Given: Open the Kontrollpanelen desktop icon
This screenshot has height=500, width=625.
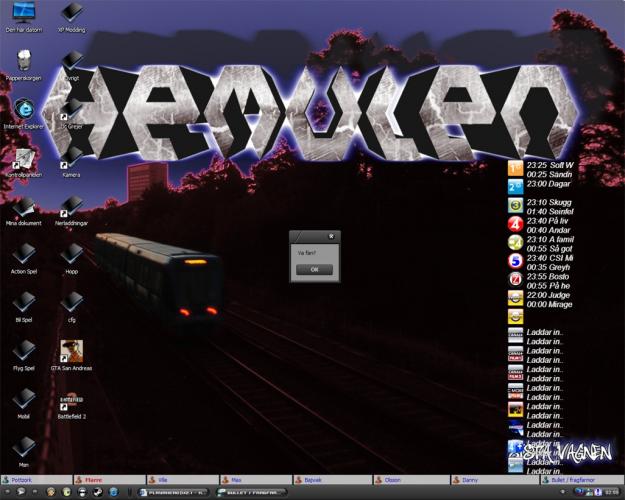Looking at the screenshot, I should coord(23,157).
